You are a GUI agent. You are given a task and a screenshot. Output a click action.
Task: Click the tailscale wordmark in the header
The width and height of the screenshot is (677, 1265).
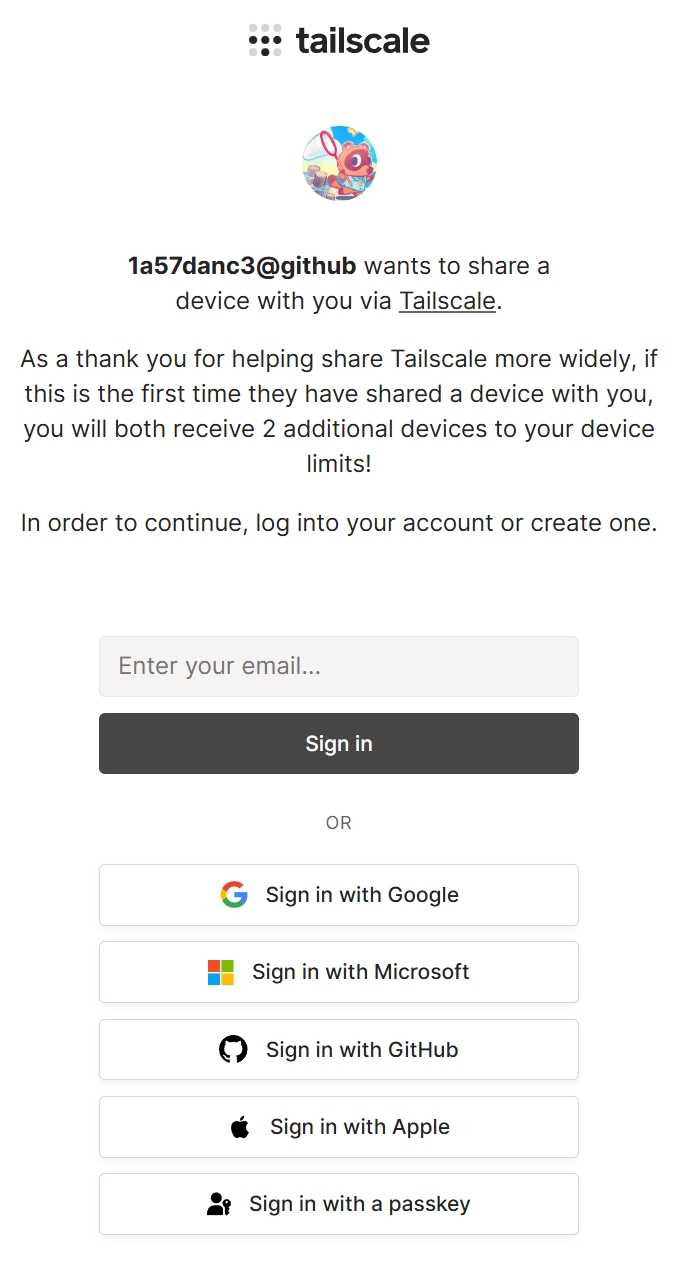(363, 41)
